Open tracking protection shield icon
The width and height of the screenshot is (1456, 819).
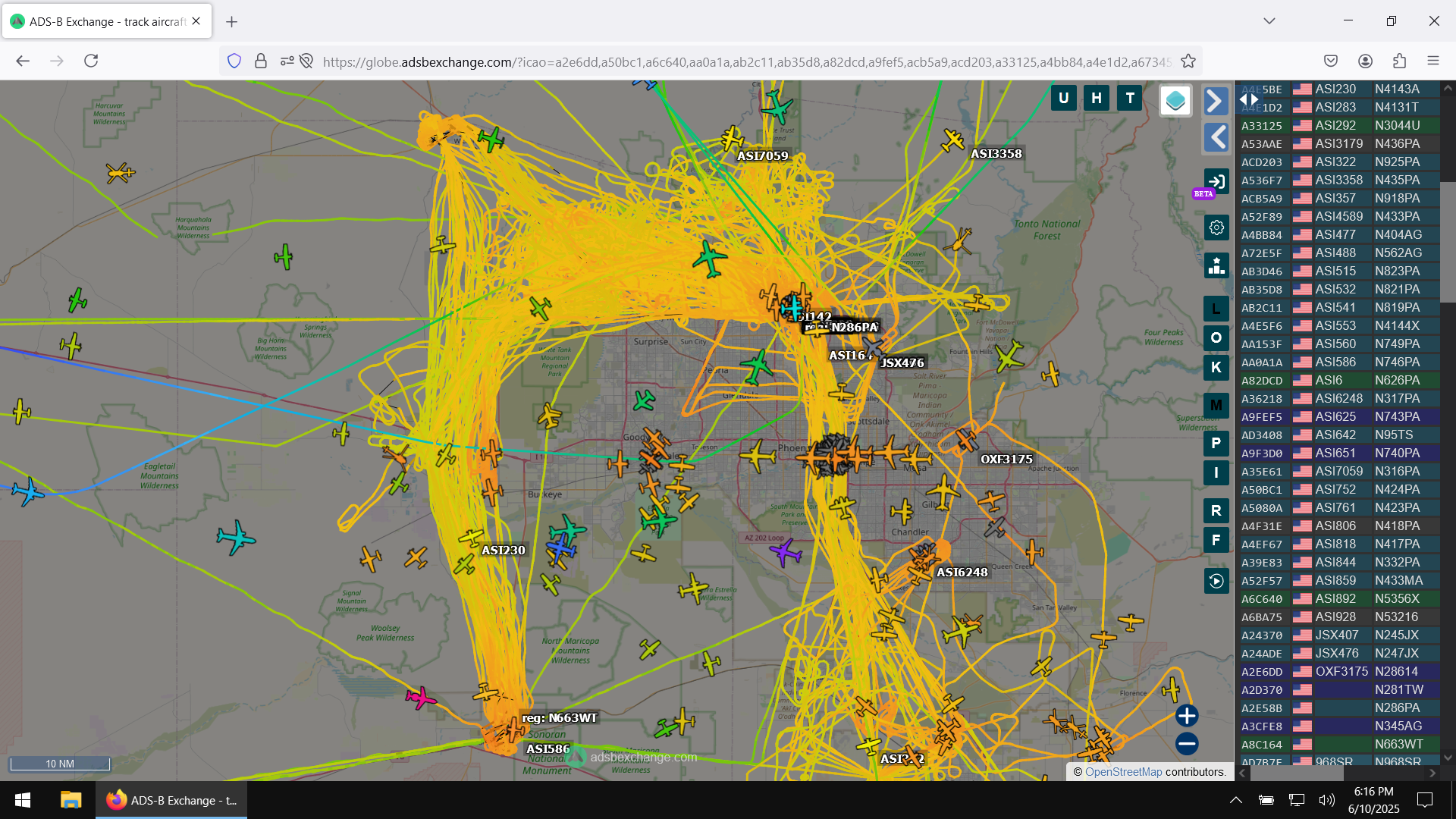(x=234, y=61)
